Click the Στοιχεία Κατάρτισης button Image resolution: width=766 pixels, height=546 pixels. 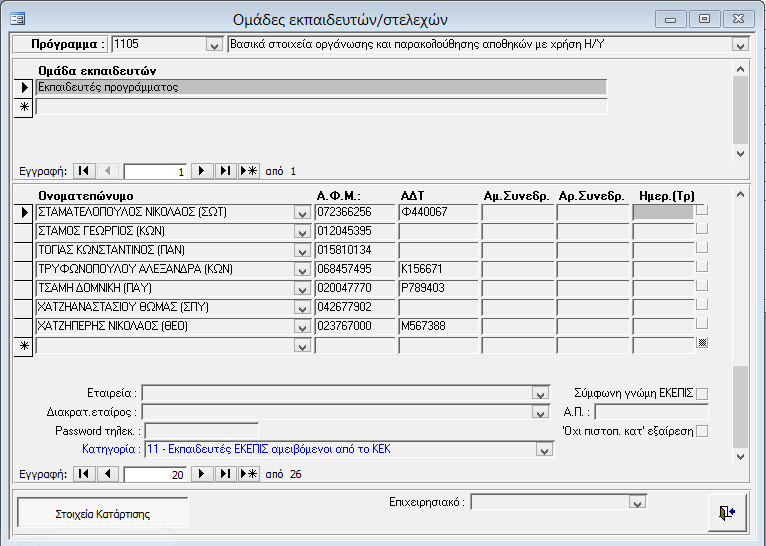[102, 513]
